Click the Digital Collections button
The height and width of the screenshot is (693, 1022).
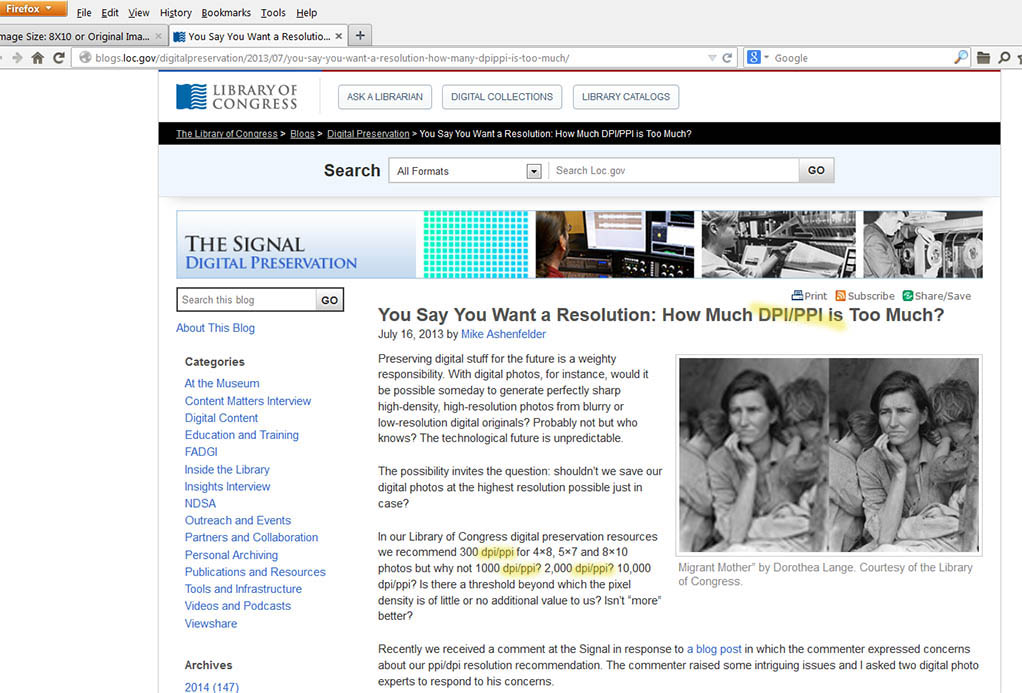tap(502, 96)
